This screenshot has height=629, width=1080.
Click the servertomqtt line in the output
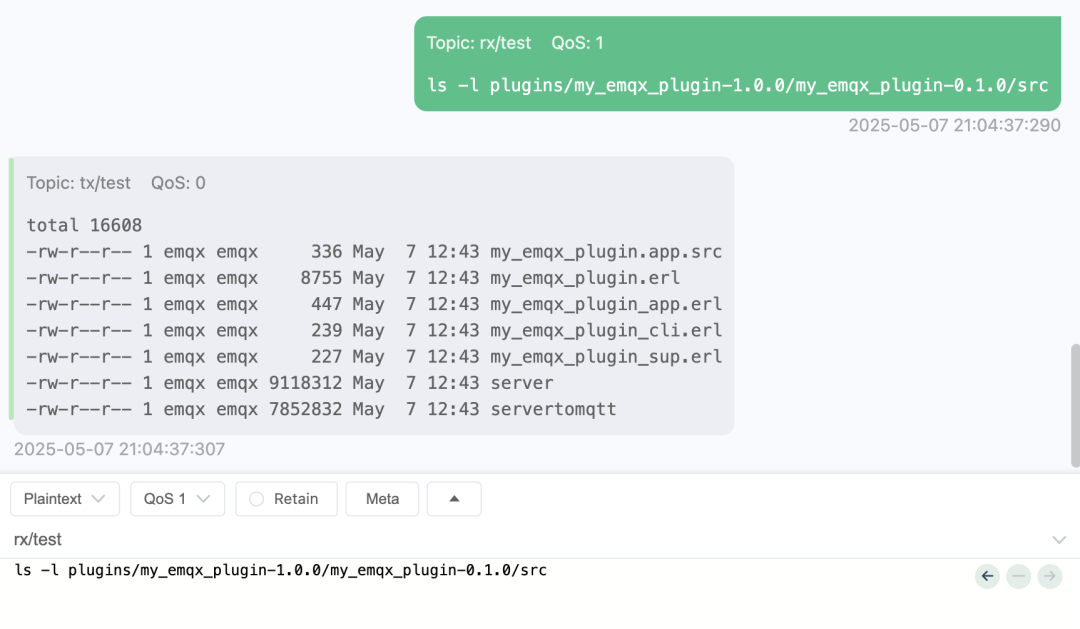[553, 409]
